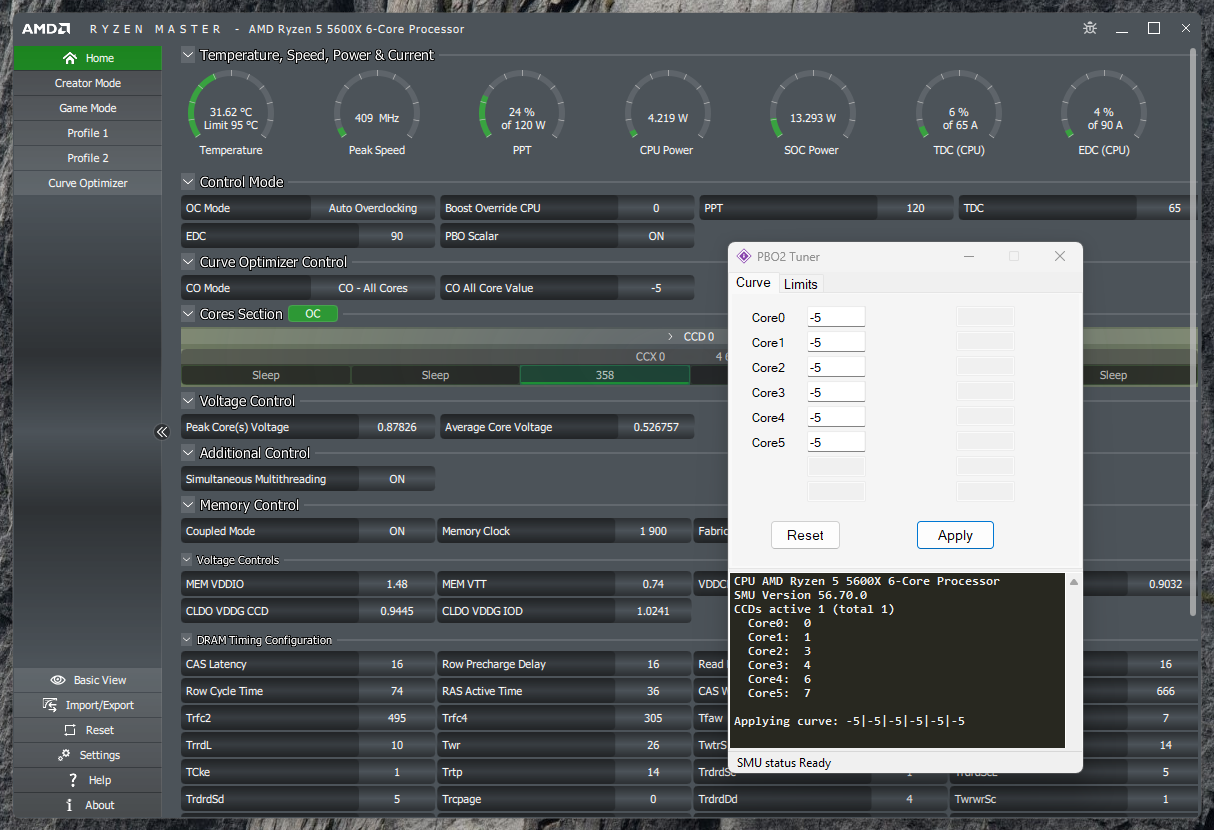Click the Core1 offset field
Screen dimensions: 1214x830
(836, 342)
